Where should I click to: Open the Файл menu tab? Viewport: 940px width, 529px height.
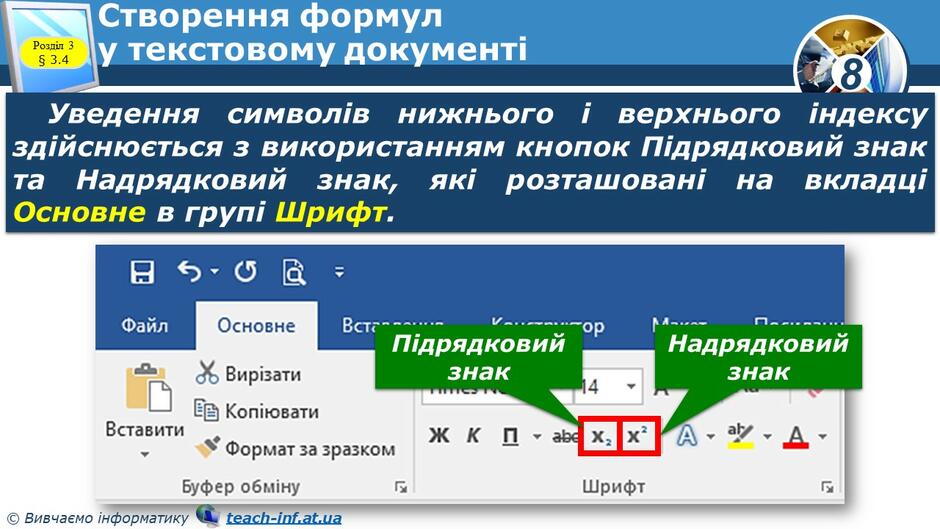pos(144,326)
